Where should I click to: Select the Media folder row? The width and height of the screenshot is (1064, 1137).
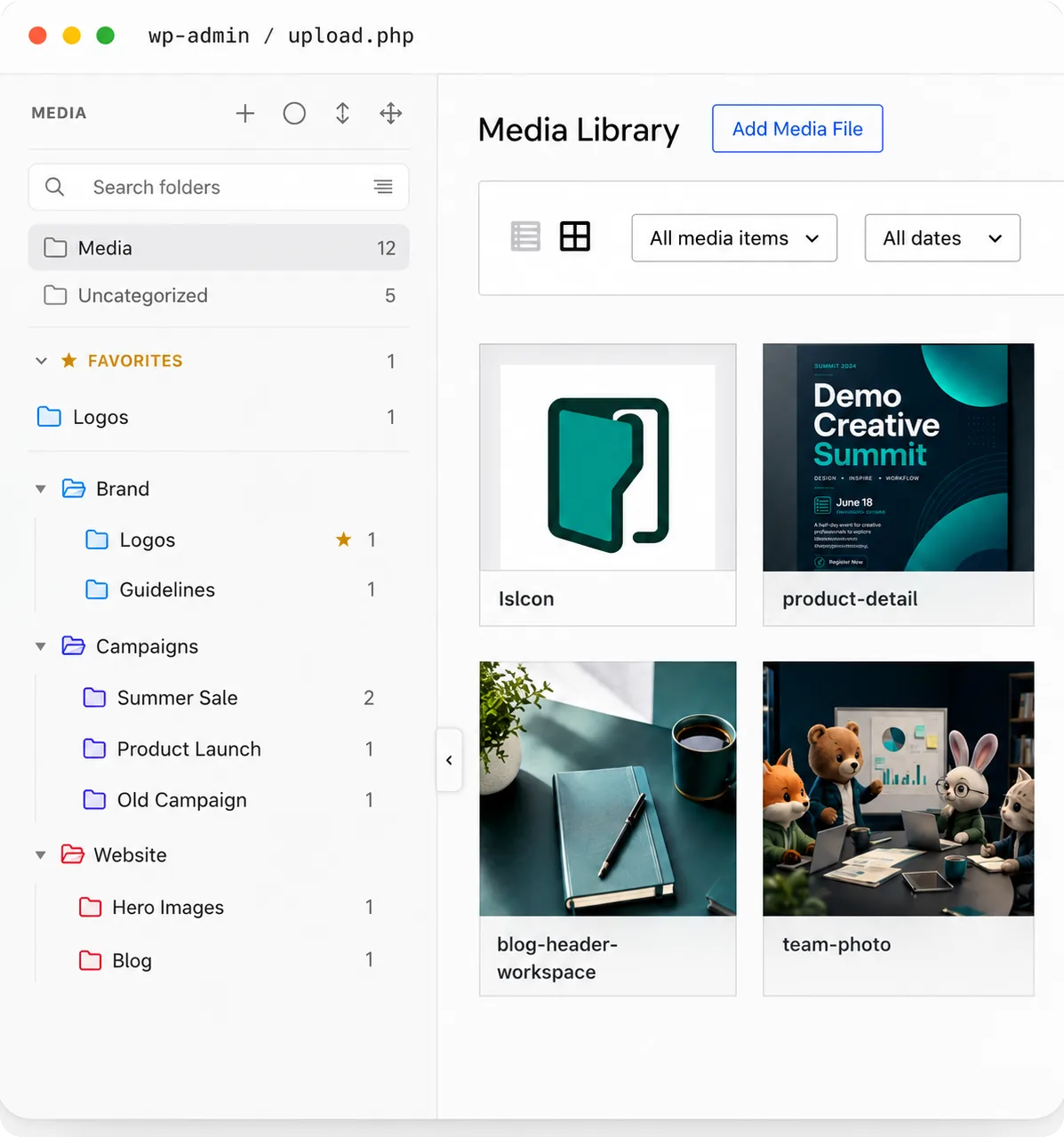coord(219,247)
